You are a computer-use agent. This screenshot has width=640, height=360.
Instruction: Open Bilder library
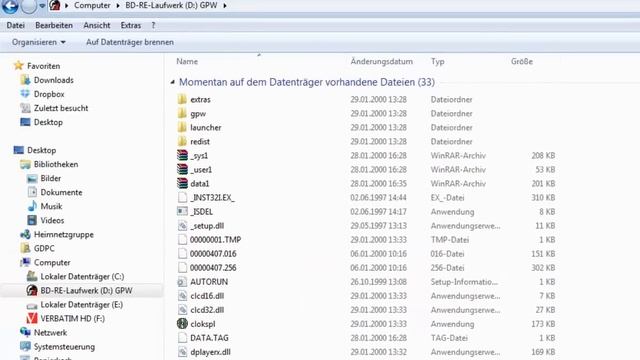click(51, 178)
